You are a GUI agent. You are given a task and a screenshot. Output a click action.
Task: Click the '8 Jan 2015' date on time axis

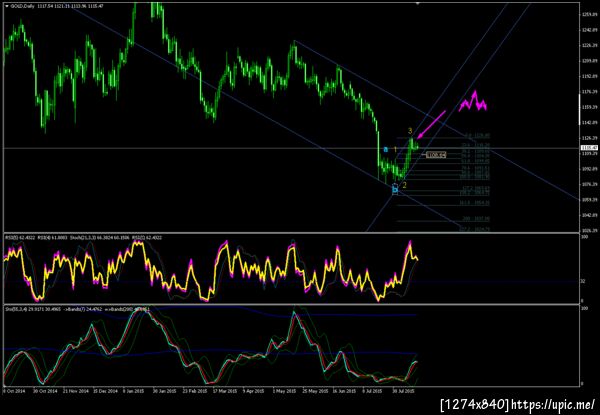pyautogui.click(x=133, y=391)
